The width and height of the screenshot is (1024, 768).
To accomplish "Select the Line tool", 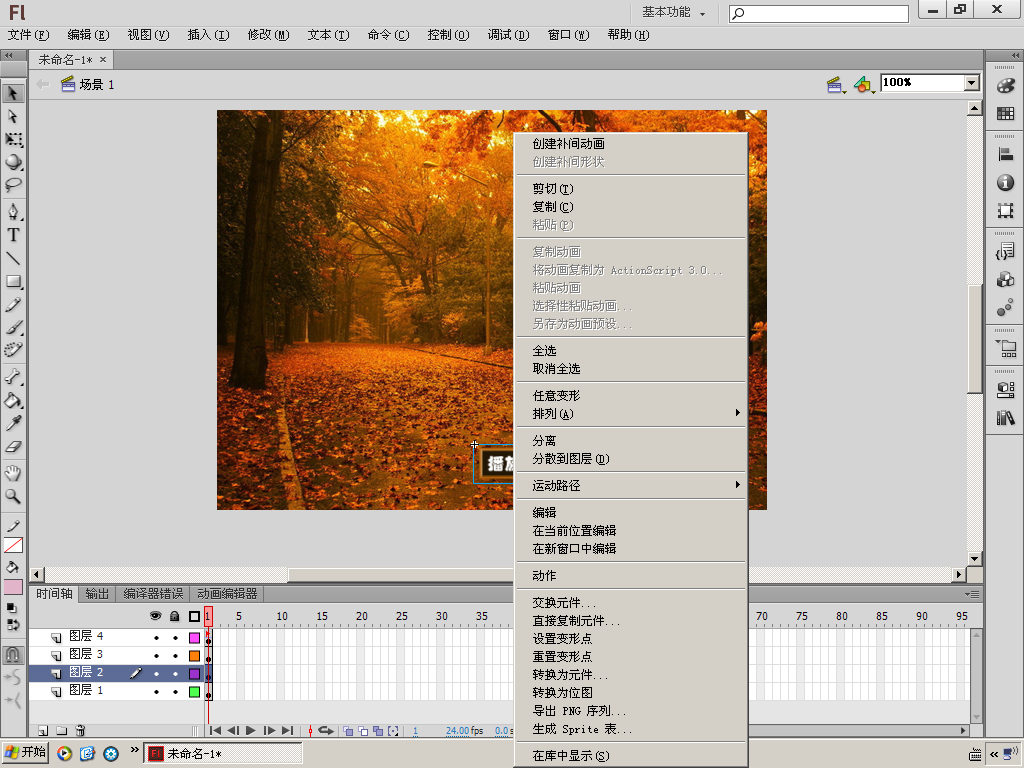I will [13, 259].
